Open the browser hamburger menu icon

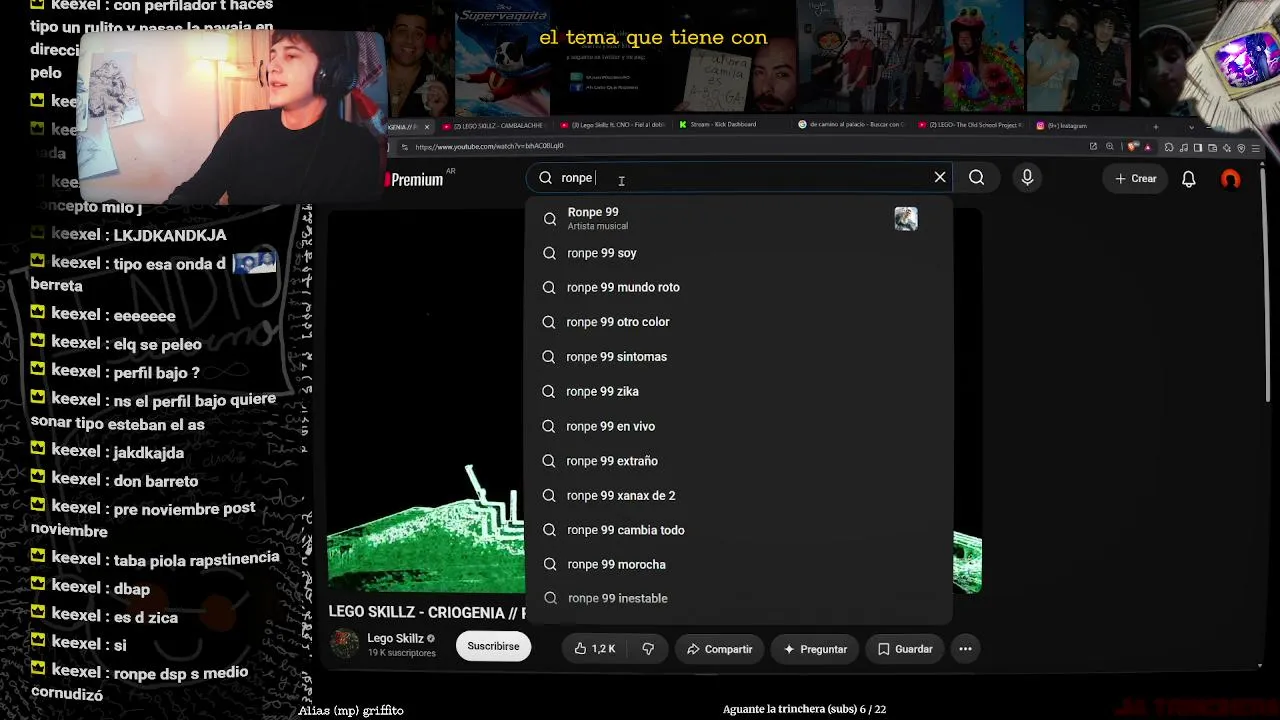(1256, 148)
